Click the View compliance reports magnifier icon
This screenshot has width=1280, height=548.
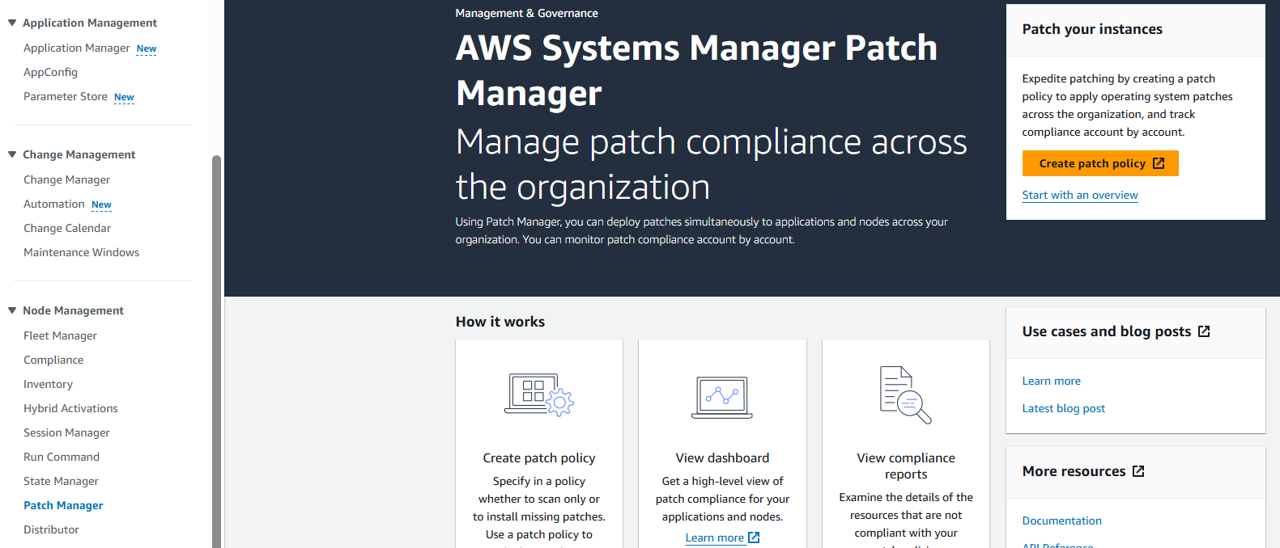coord(905,395)
